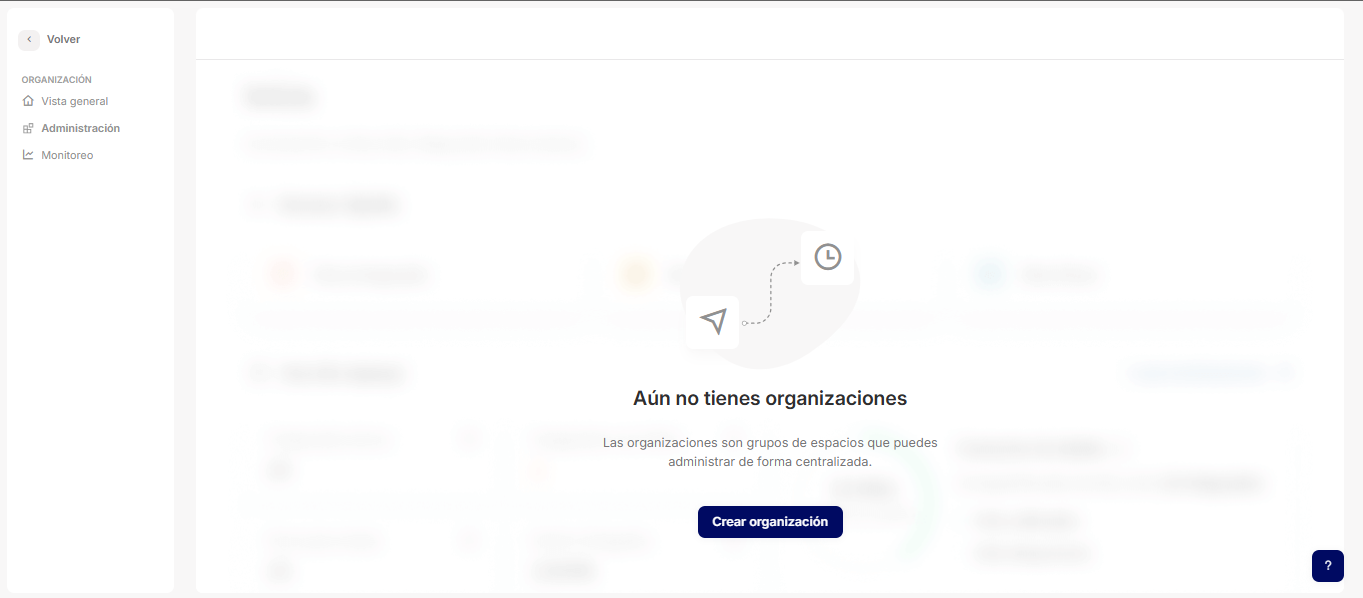This screenshot has width=1363, height=598.
Task: Open help with the question mark button
Action: click(1327, 565)
